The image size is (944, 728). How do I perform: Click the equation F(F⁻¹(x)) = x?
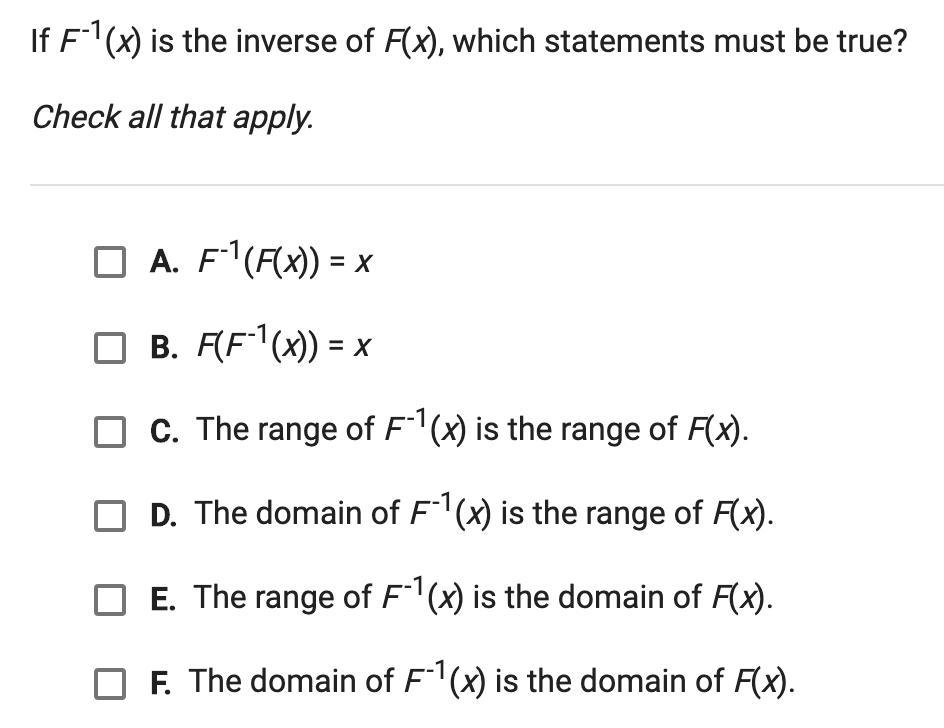(x=284, y=345)
